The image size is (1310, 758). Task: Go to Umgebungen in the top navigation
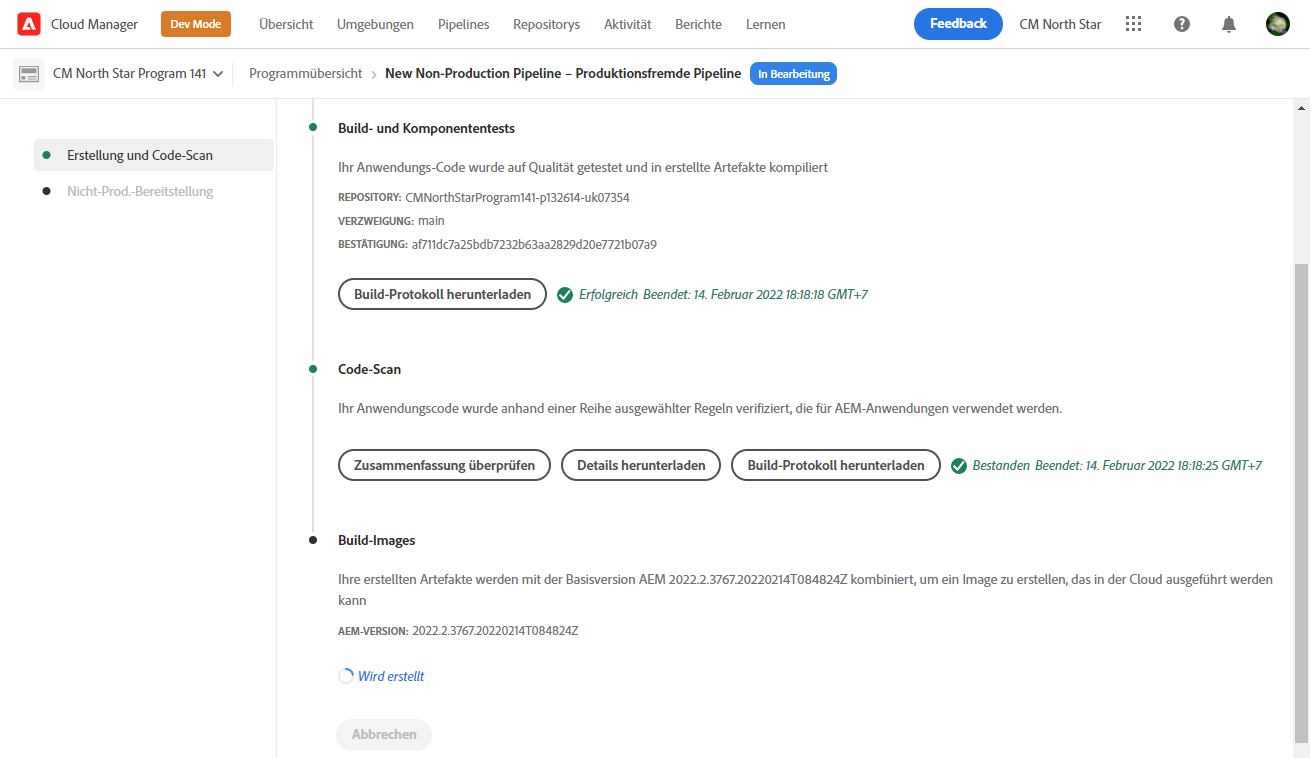375,24
